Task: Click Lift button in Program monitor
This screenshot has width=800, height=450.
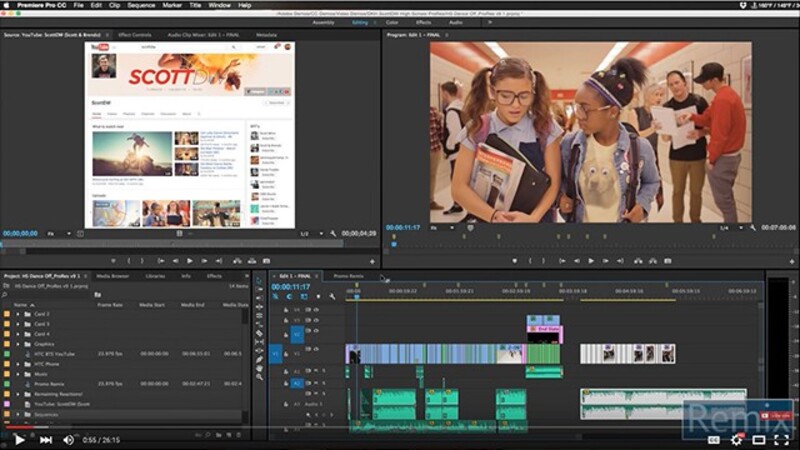Action: point(638,261)
